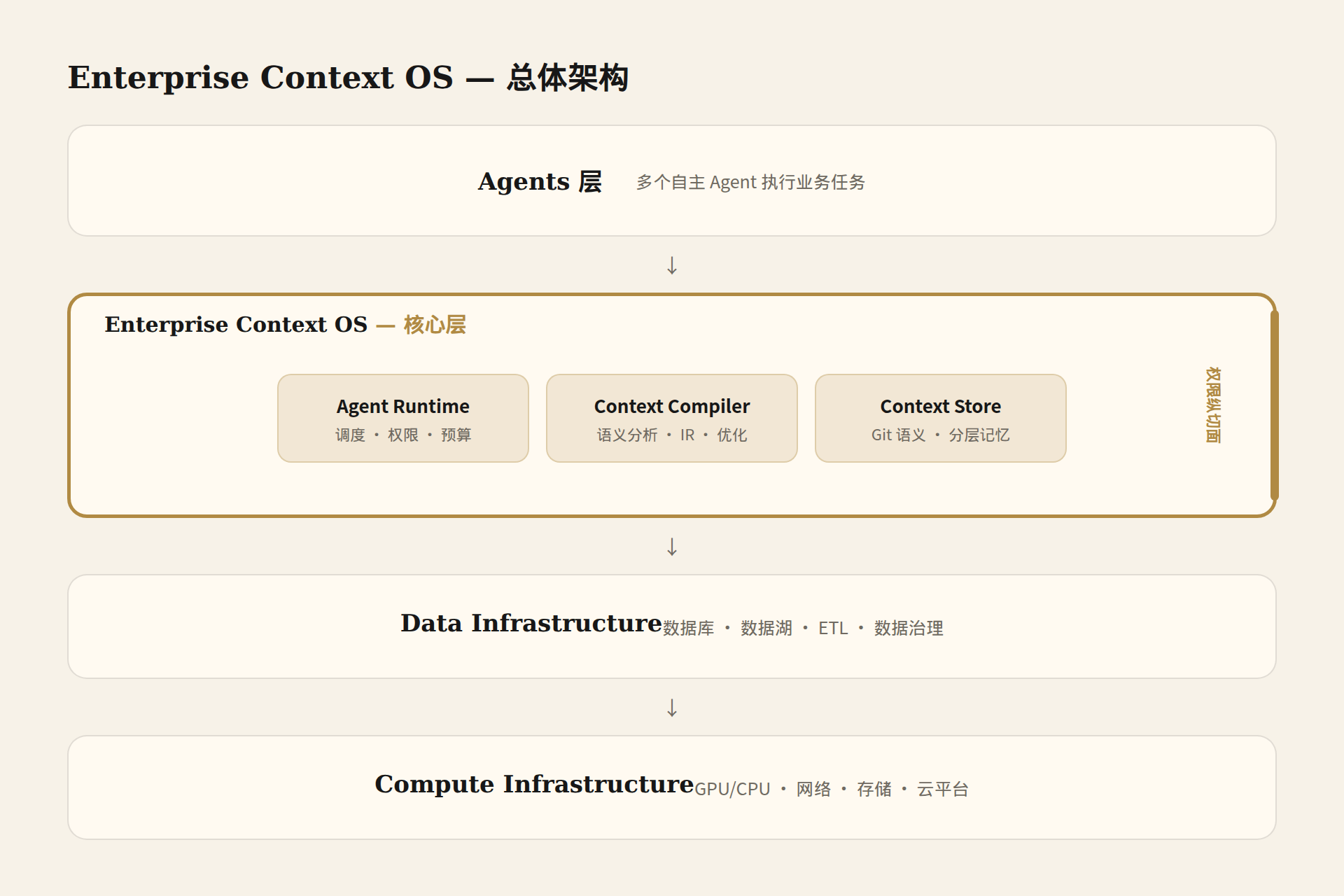Select the Agent Runtime card

click(403, 418)
